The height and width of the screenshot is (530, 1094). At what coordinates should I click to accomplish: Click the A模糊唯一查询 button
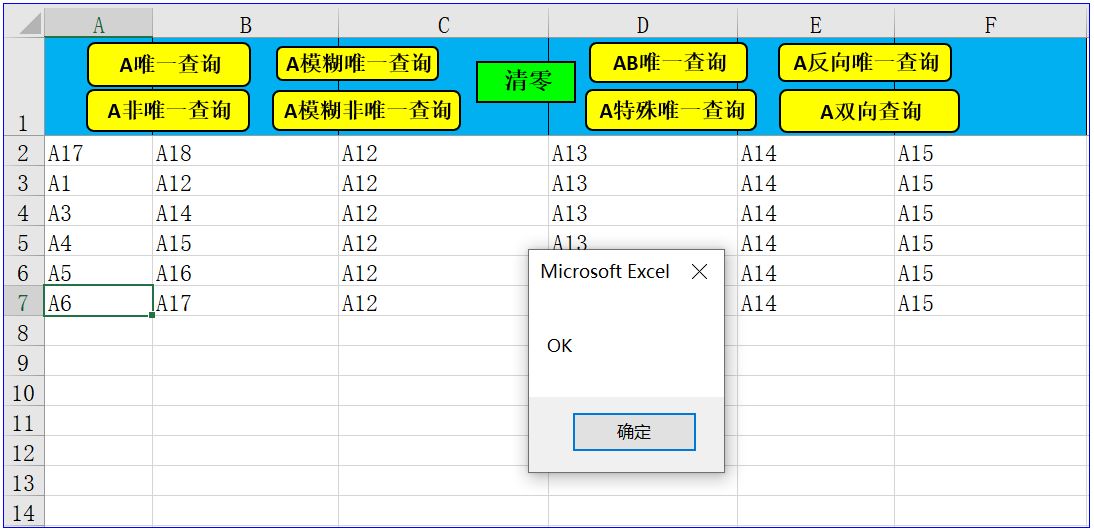[357, 63]
